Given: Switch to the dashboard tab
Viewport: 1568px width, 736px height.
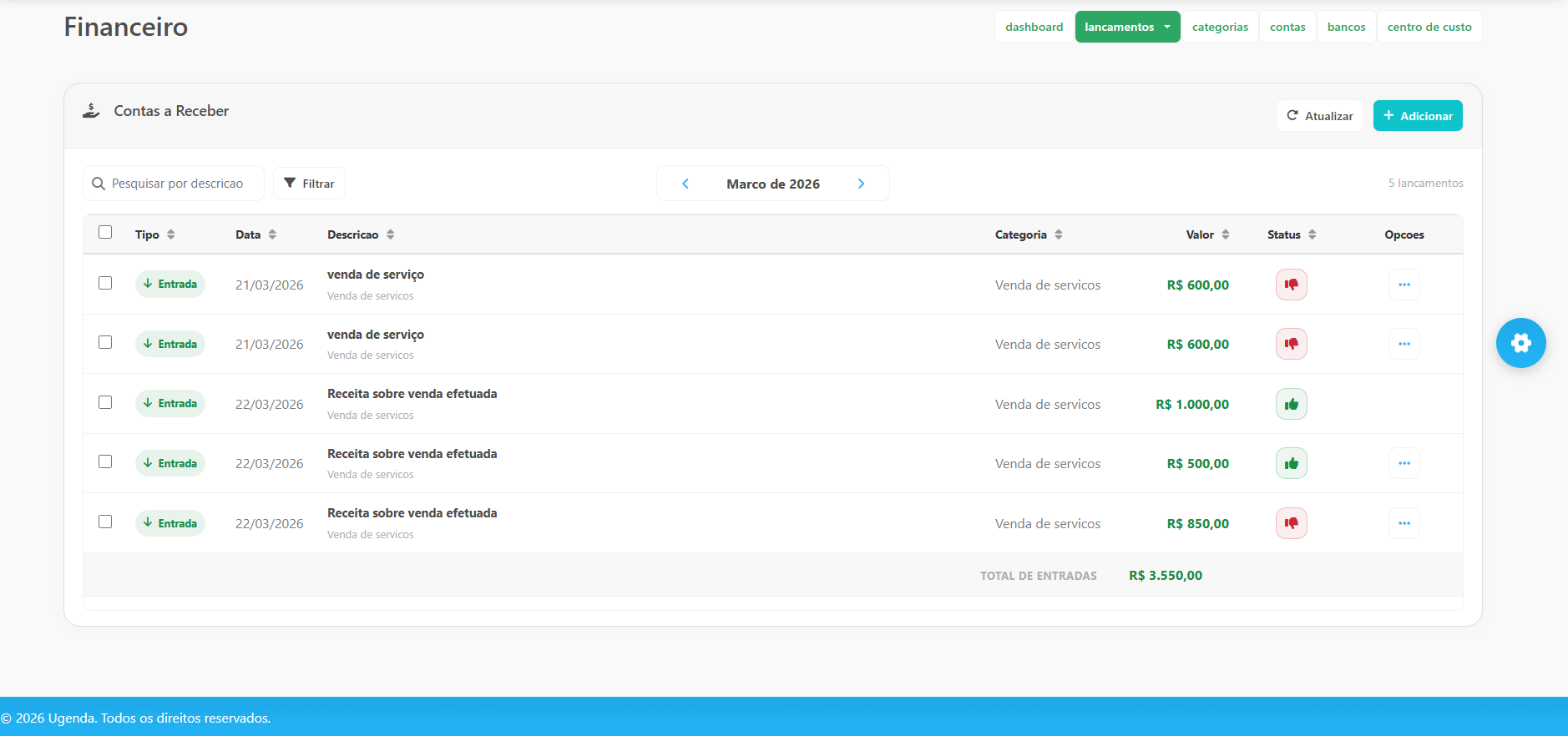Looking at the screenshot, I should pos(1034,27).
